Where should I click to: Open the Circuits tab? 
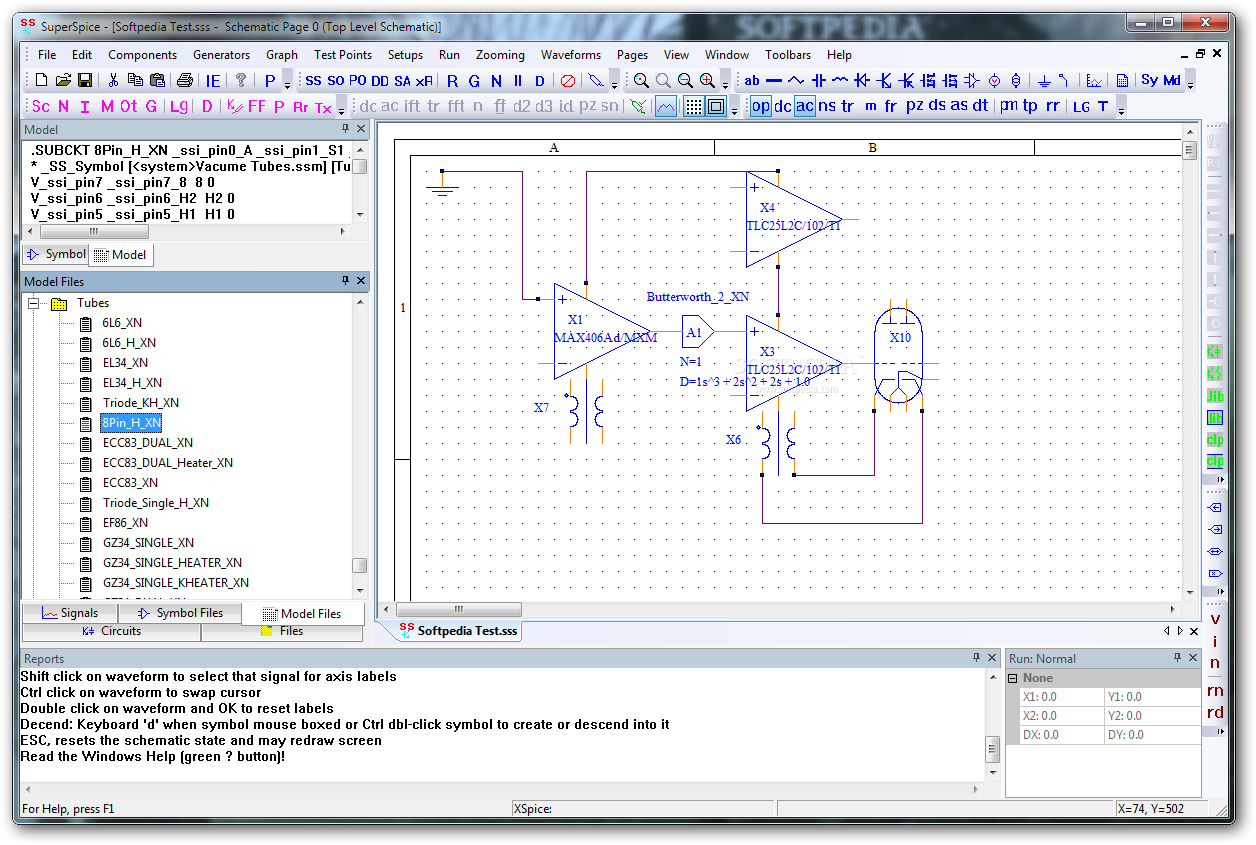click(x=111, y=631)
